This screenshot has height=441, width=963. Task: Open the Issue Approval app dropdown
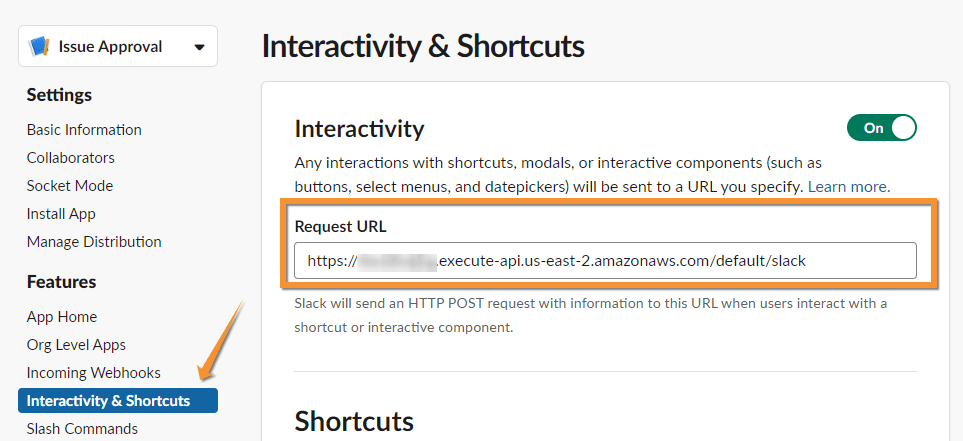coord(199,47)
